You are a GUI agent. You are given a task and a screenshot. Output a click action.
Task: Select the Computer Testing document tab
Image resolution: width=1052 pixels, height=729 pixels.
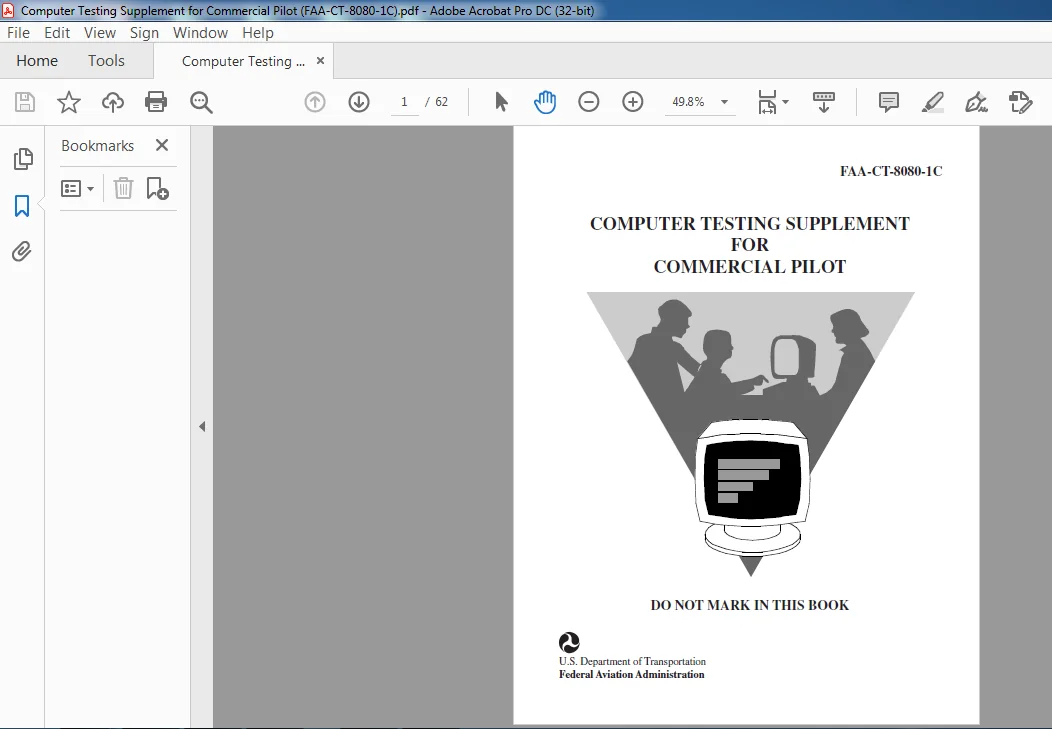(x=243, y=61)
